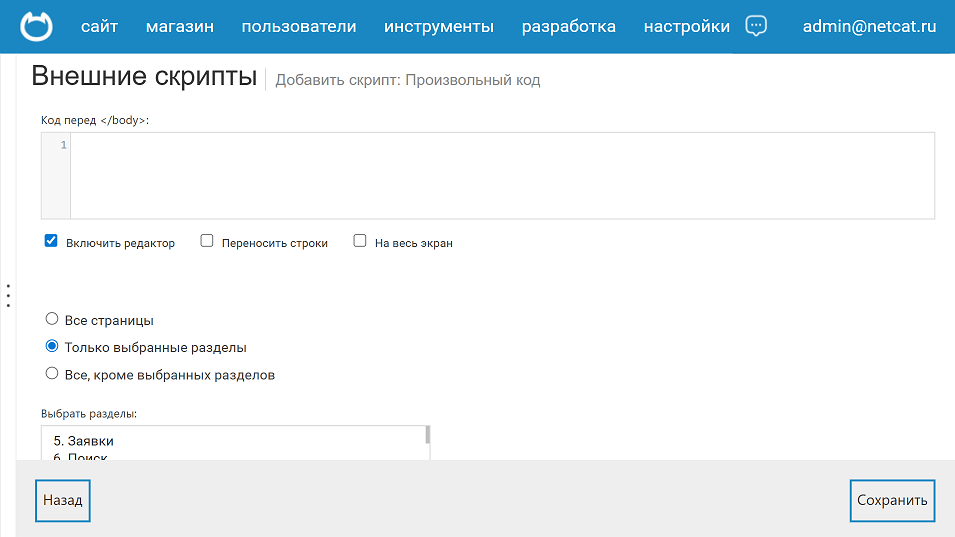This screenshot has width=955, height=537.
Task: Open the сайт menu
Action: 99,27
